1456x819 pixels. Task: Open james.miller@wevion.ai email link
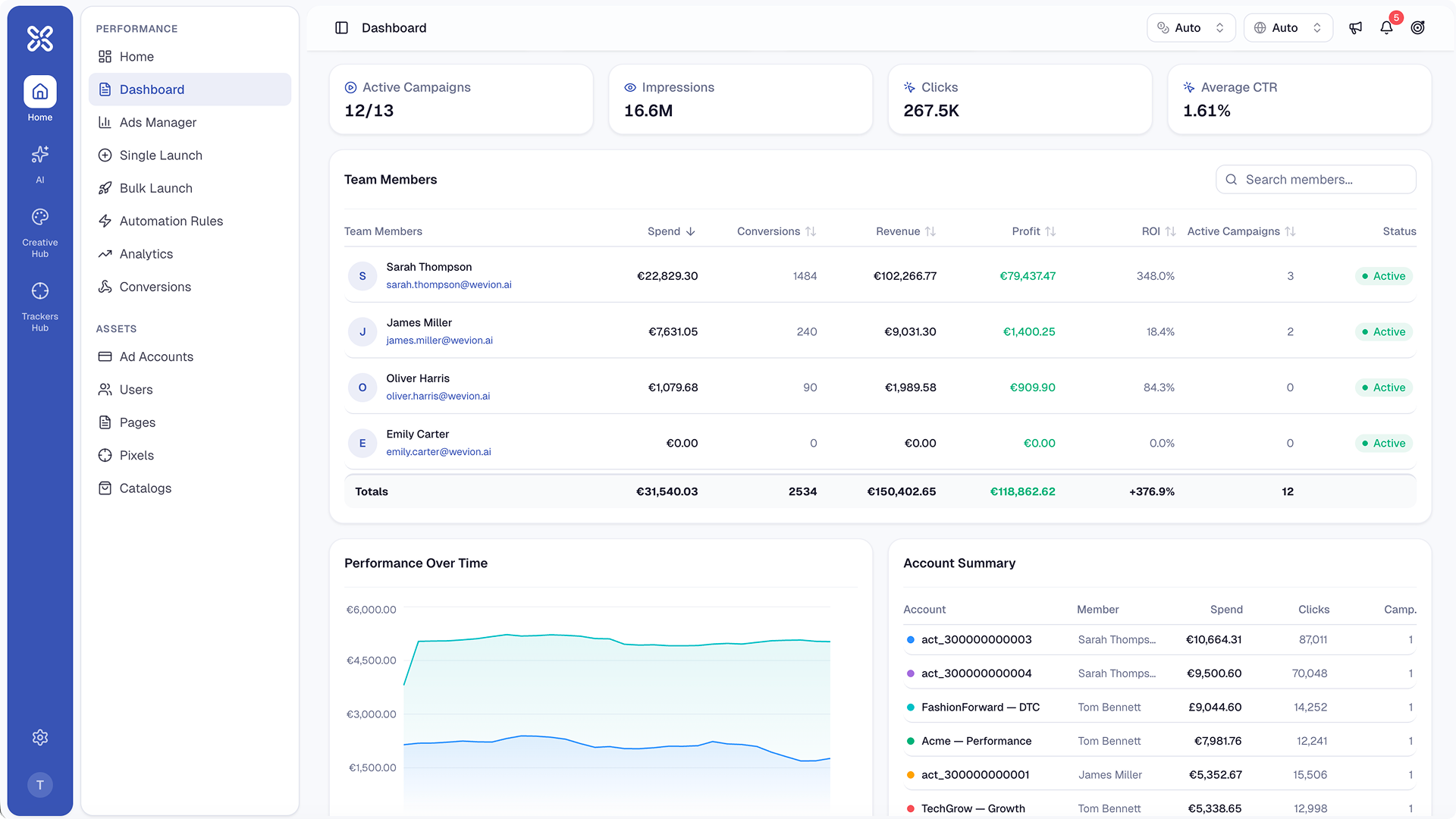coord(439,340)
